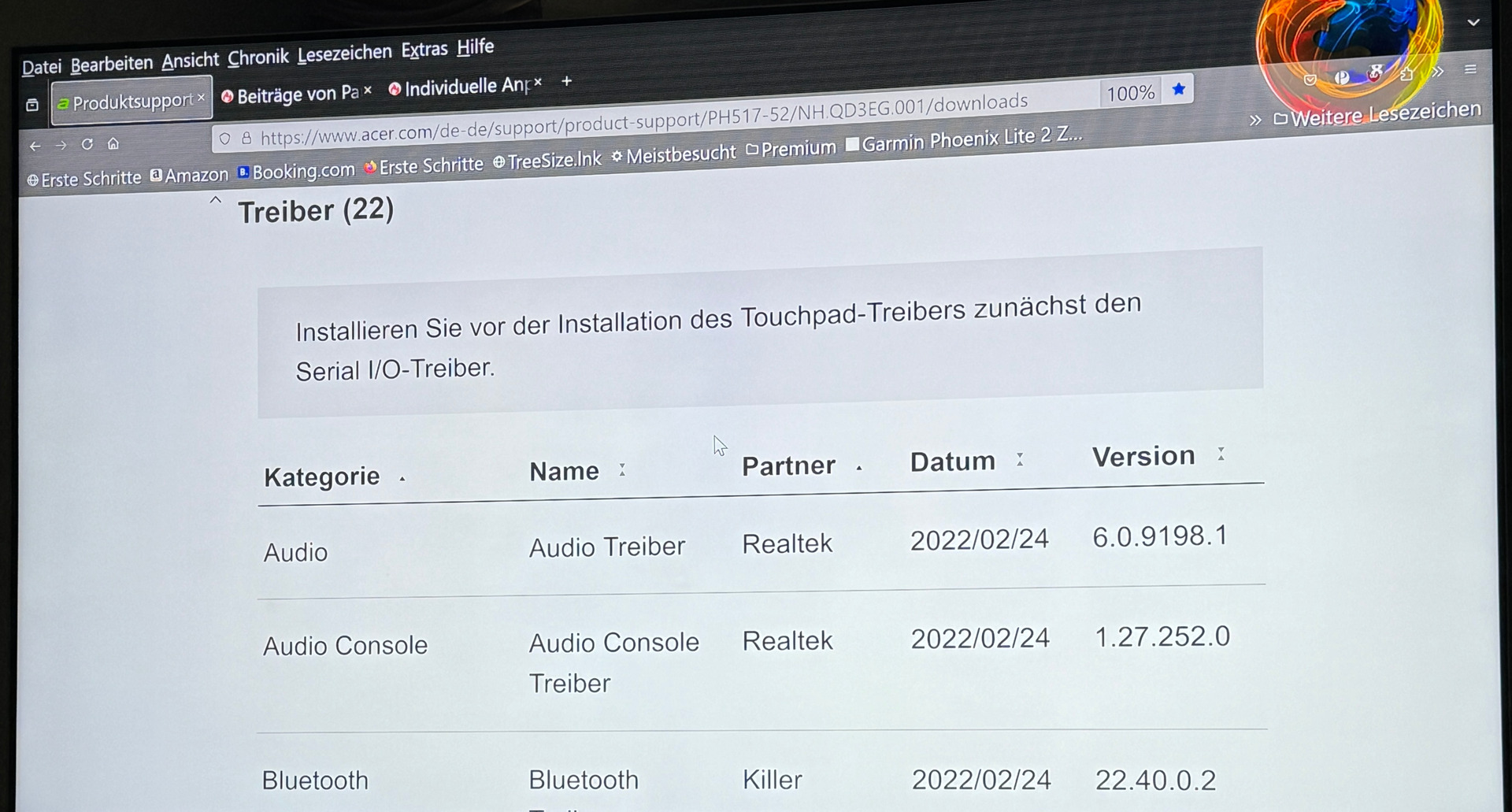
Task: Open the Pocket save icon
Action: point(1310,80)
